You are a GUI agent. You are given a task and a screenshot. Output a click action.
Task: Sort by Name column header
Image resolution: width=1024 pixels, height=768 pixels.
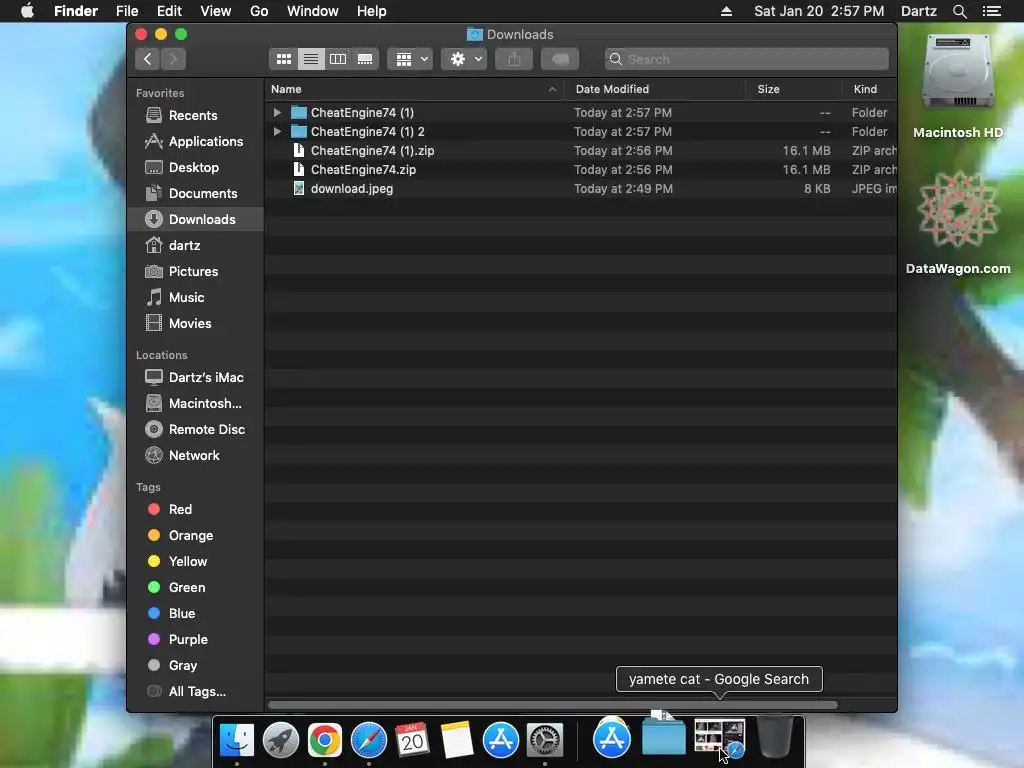(x=415, y=89)
